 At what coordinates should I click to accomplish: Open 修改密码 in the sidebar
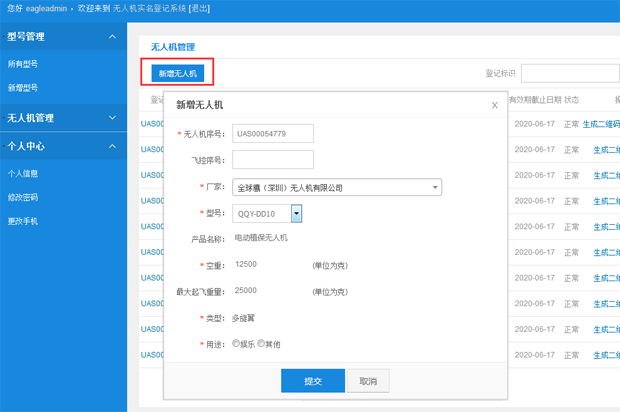coord(23,197)
